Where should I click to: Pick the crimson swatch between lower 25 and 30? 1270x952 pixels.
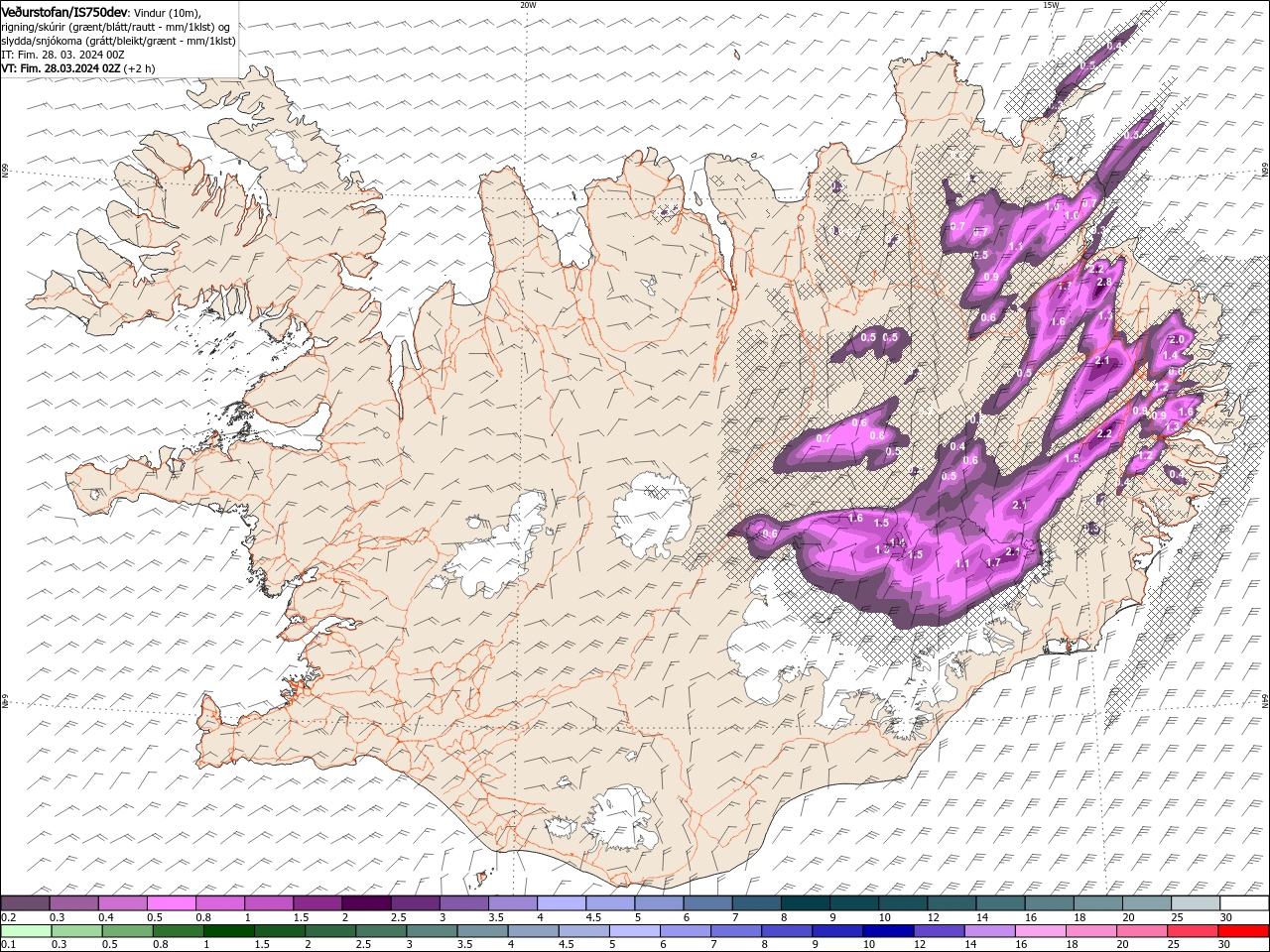click(x=1193, y=931)
